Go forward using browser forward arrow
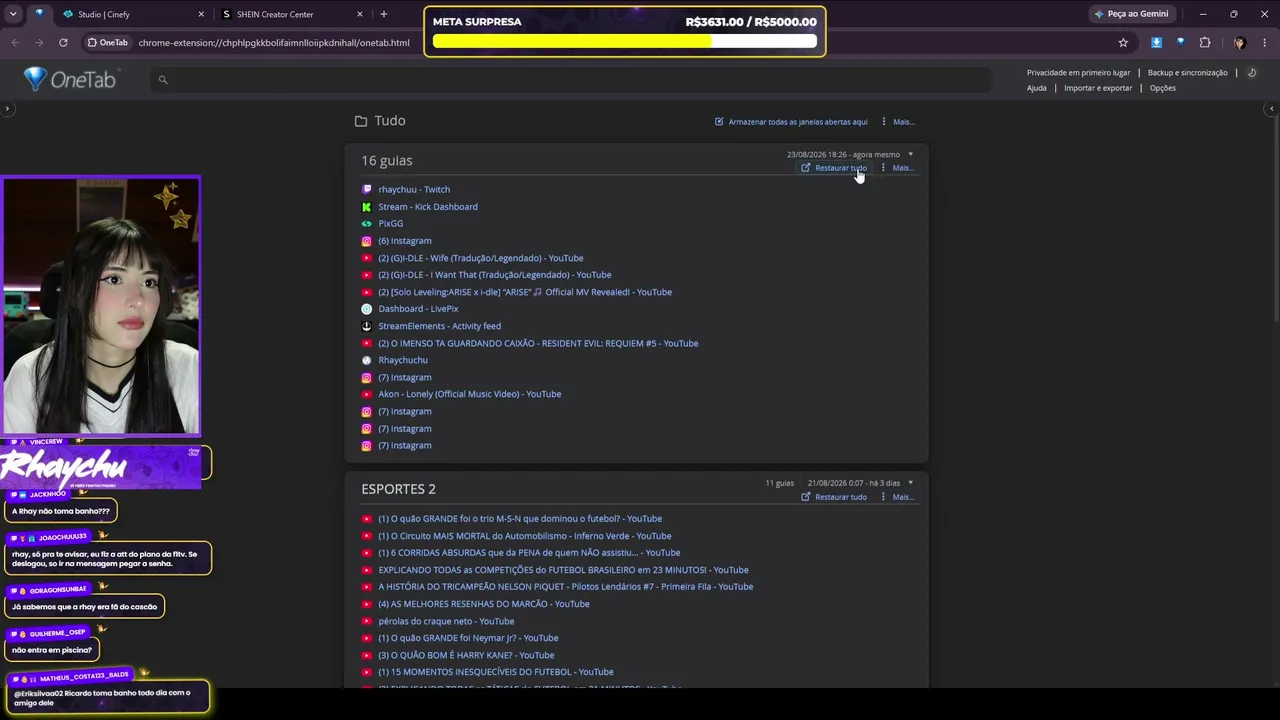Image resolution: width=1280 pixels, height=720 pixels. click(39, 43)
